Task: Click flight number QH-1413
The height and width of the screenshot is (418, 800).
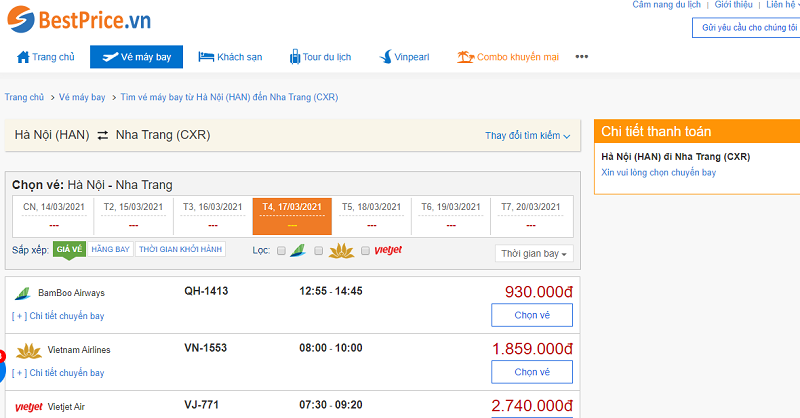Action: (x=206, y=291)
